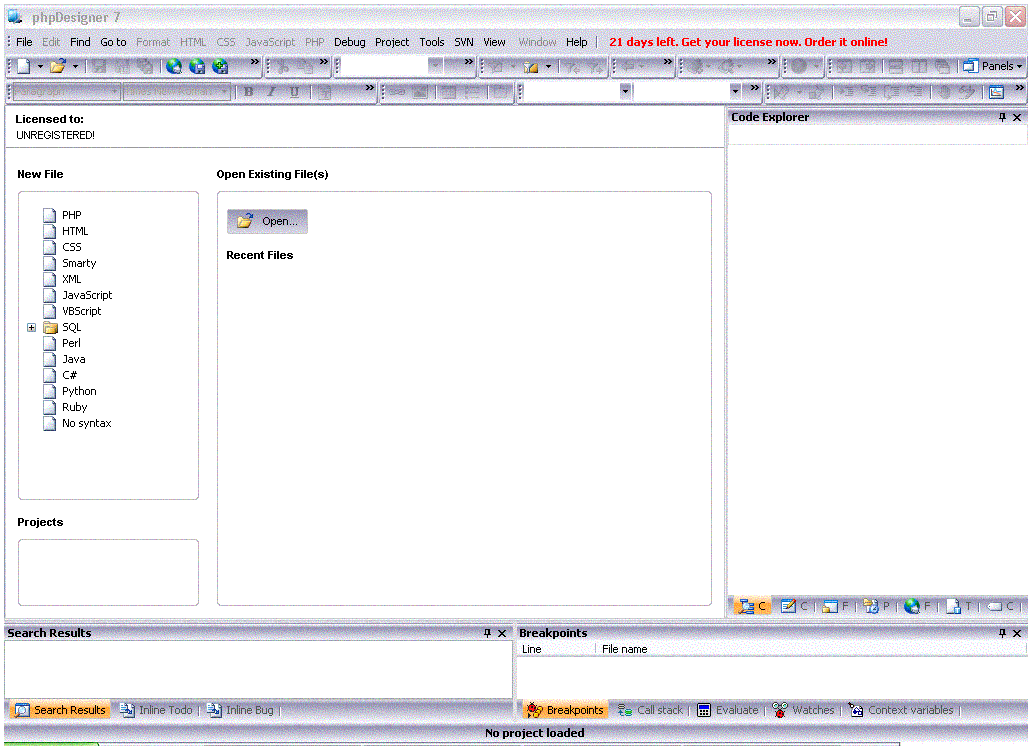Open the Go to menu
Viewport: 1032px width, 746px height.
point(113,41)
